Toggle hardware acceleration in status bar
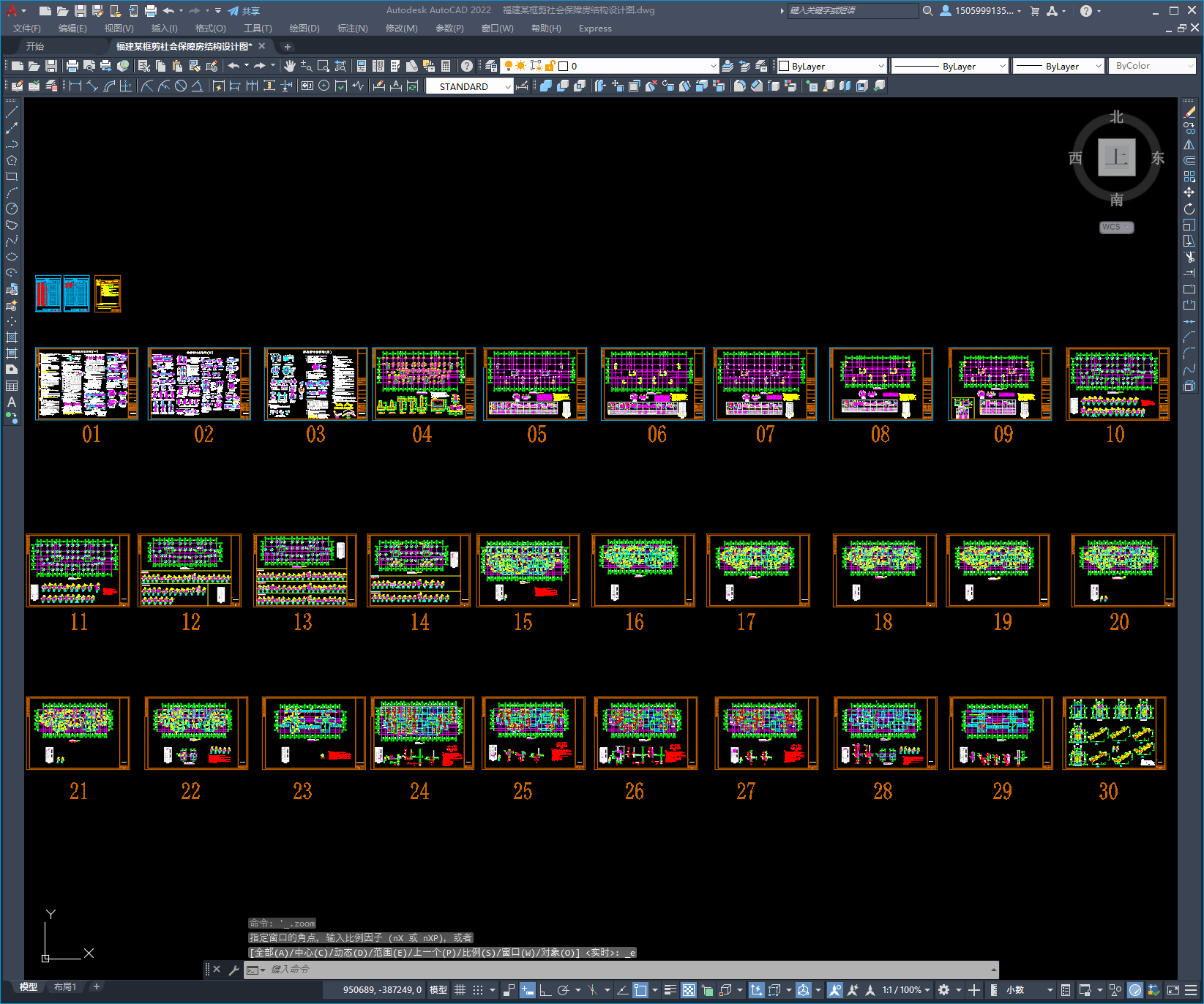This screenshot has height=1004, width=1204. click(x=1135, y=990)
